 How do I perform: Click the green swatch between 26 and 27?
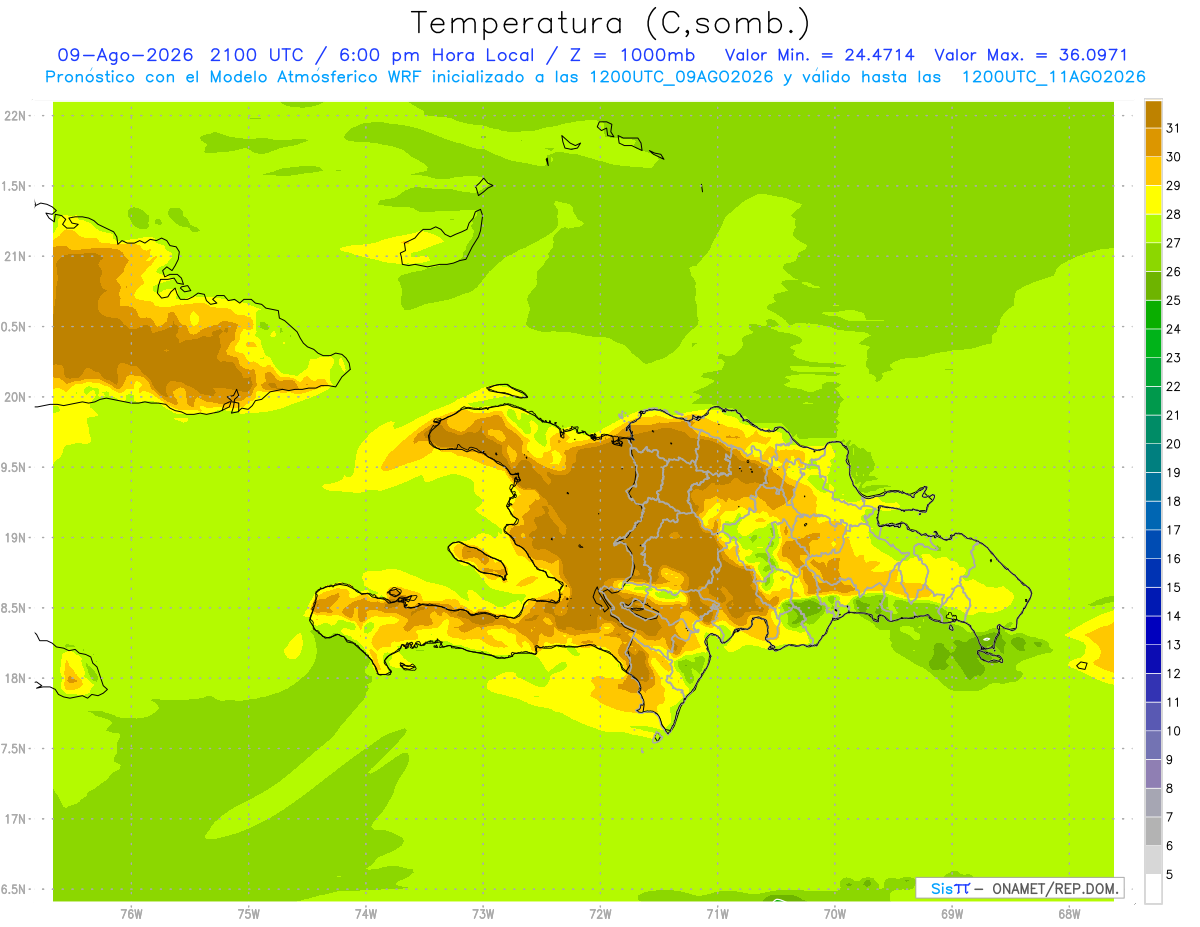pos(1153,257)
